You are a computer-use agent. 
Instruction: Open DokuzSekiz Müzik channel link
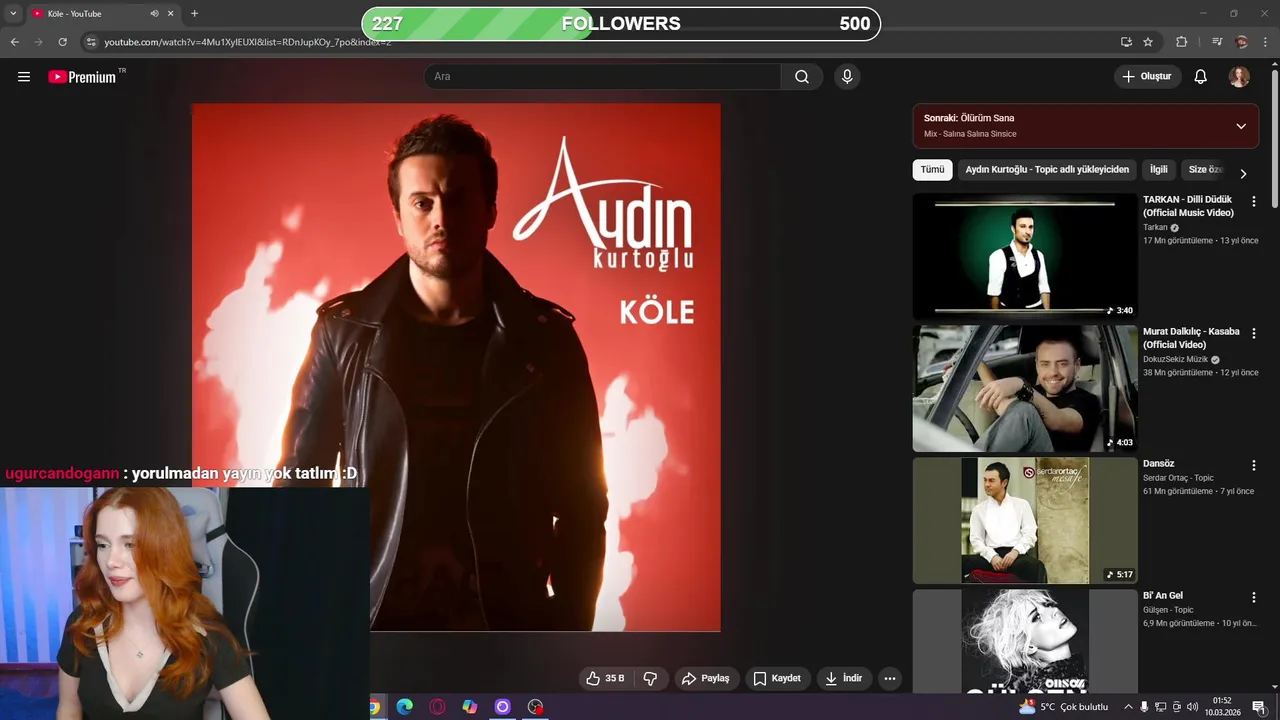(x=1176, y=360)
